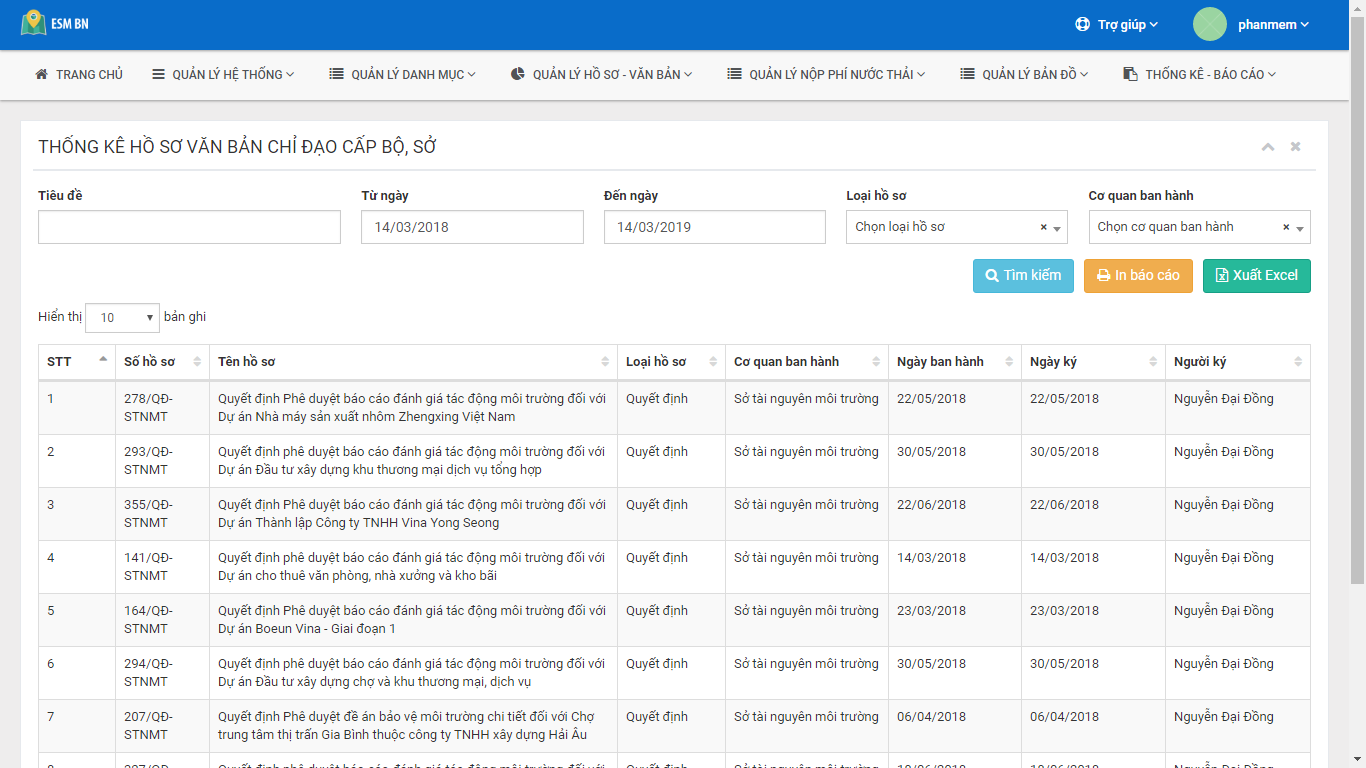The image size is (1366, 768).
Task: Click the page vertical scrollbar
Action: (x=1357, y=300)
